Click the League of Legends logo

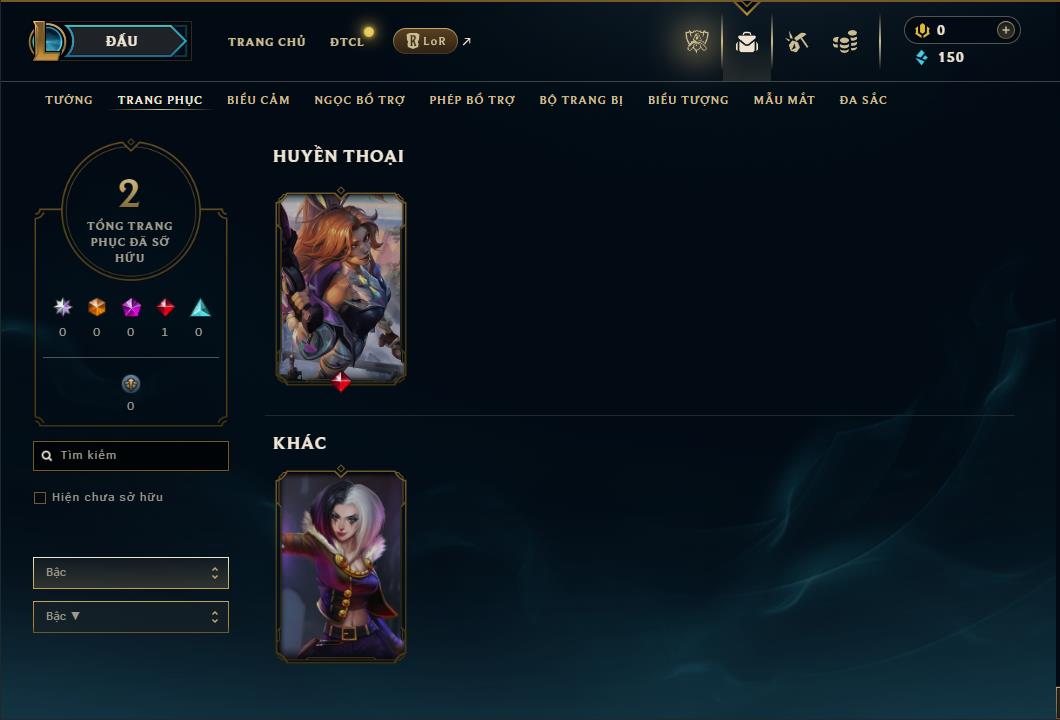pyautogui.click(x=46, y=41)
